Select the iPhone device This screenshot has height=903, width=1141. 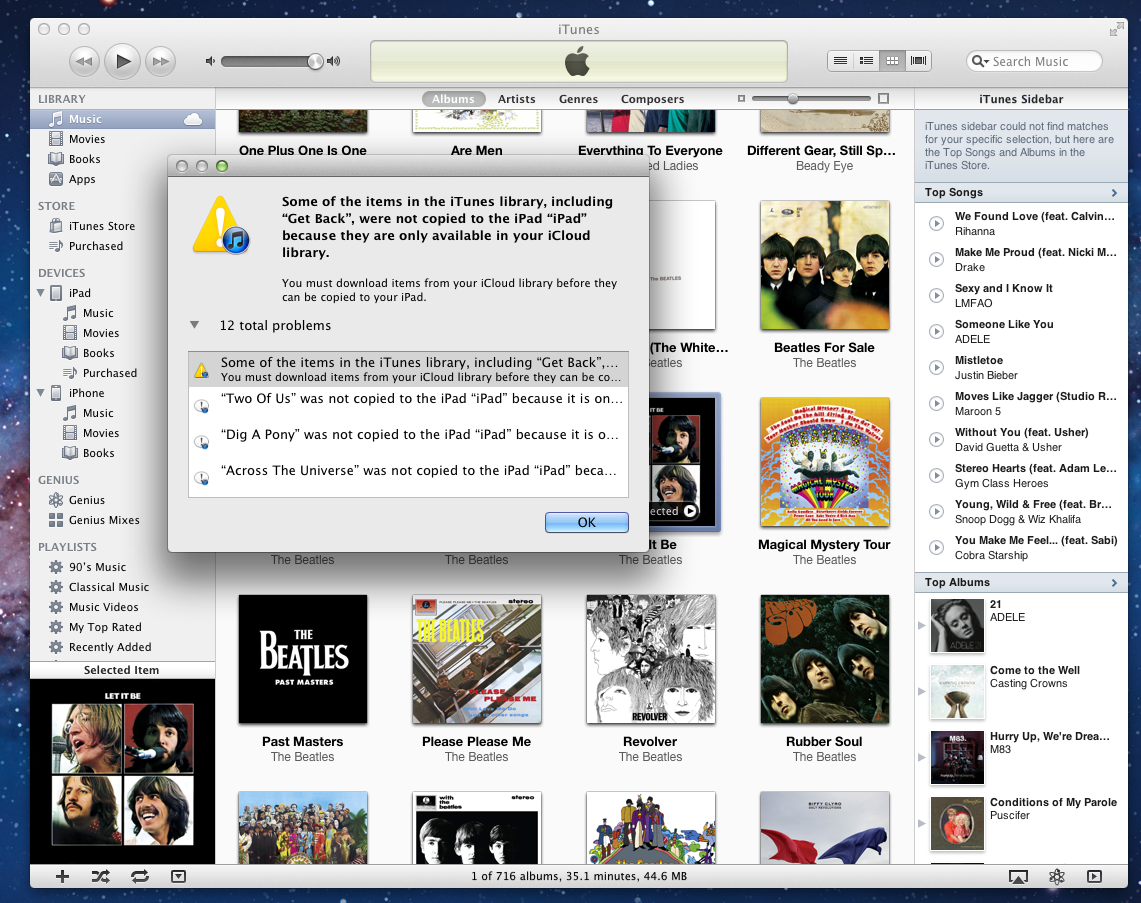click(x=86, y=393)
